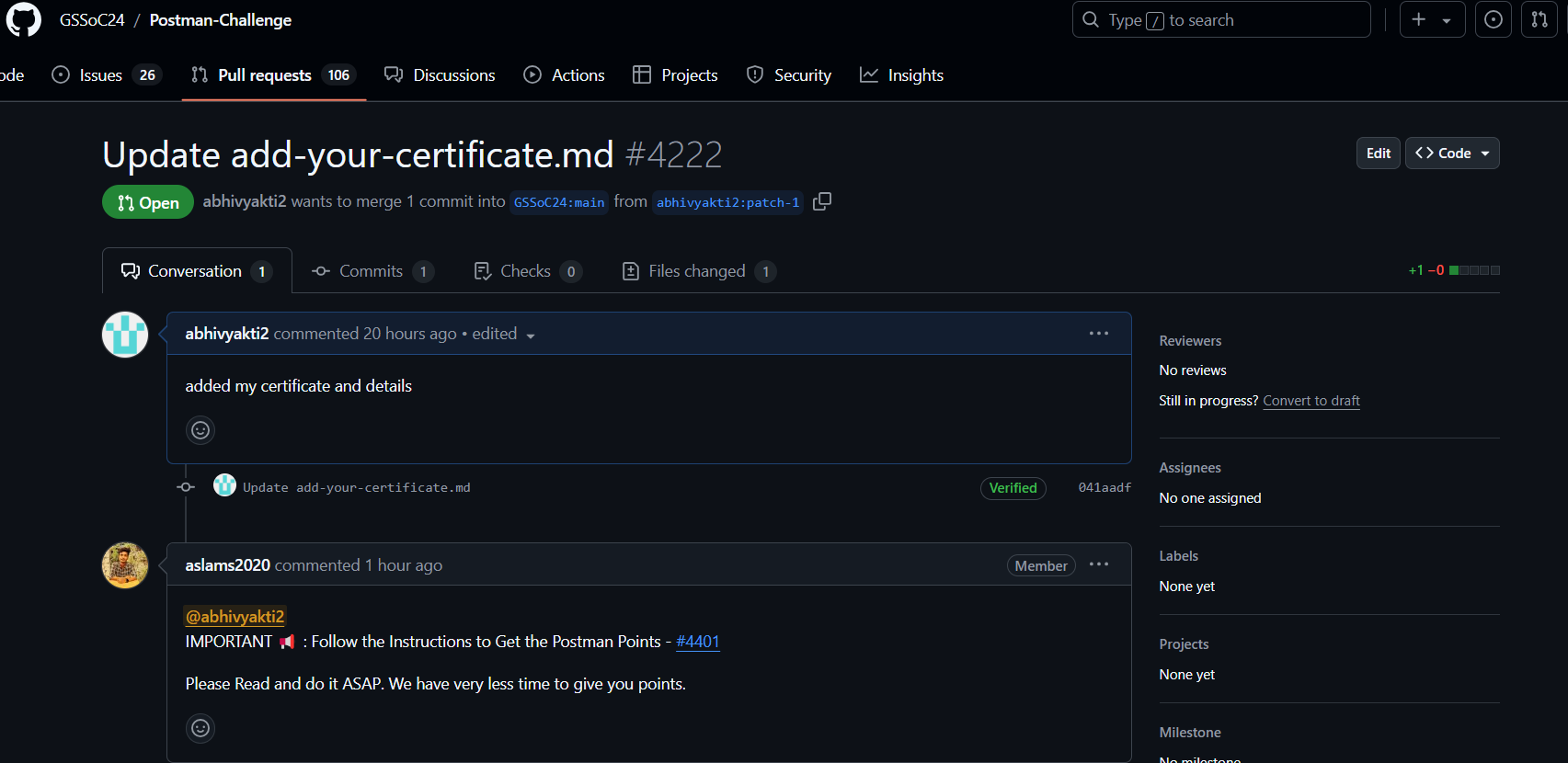This screenshot has width=1568, height=763.
Task: Click the Convert to draft link
Action: click(x=1311, y=401)
